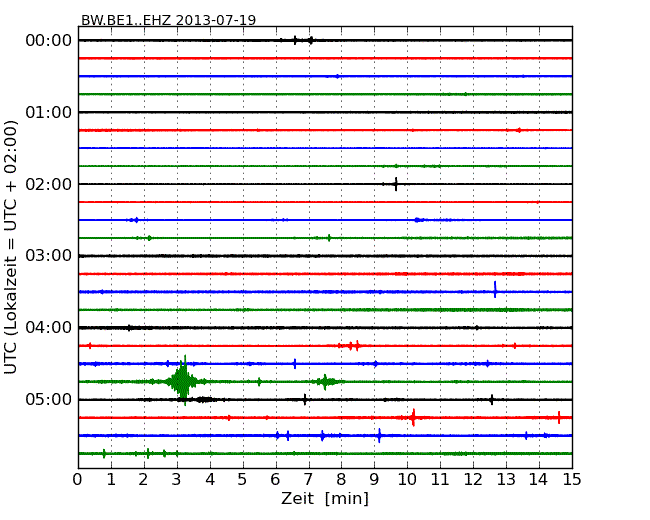Click the UTC Lokalzeit vertical axis label
Screen dimensions: 650x520
(11, 247)
